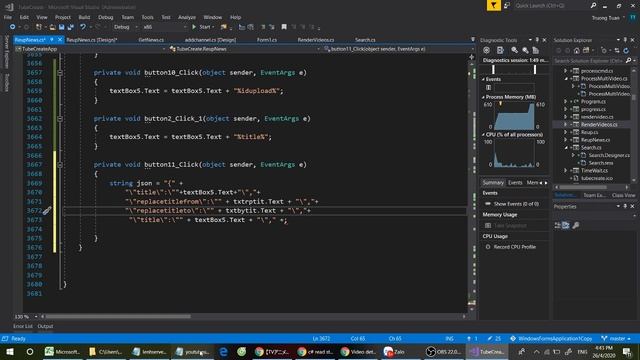Collapse the button10_Click method outline

click(60, 73)
